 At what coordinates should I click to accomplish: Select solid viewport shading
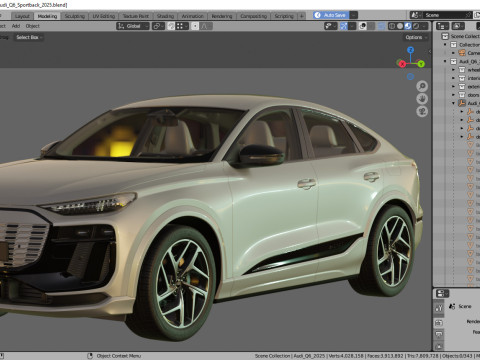point(400,26)
